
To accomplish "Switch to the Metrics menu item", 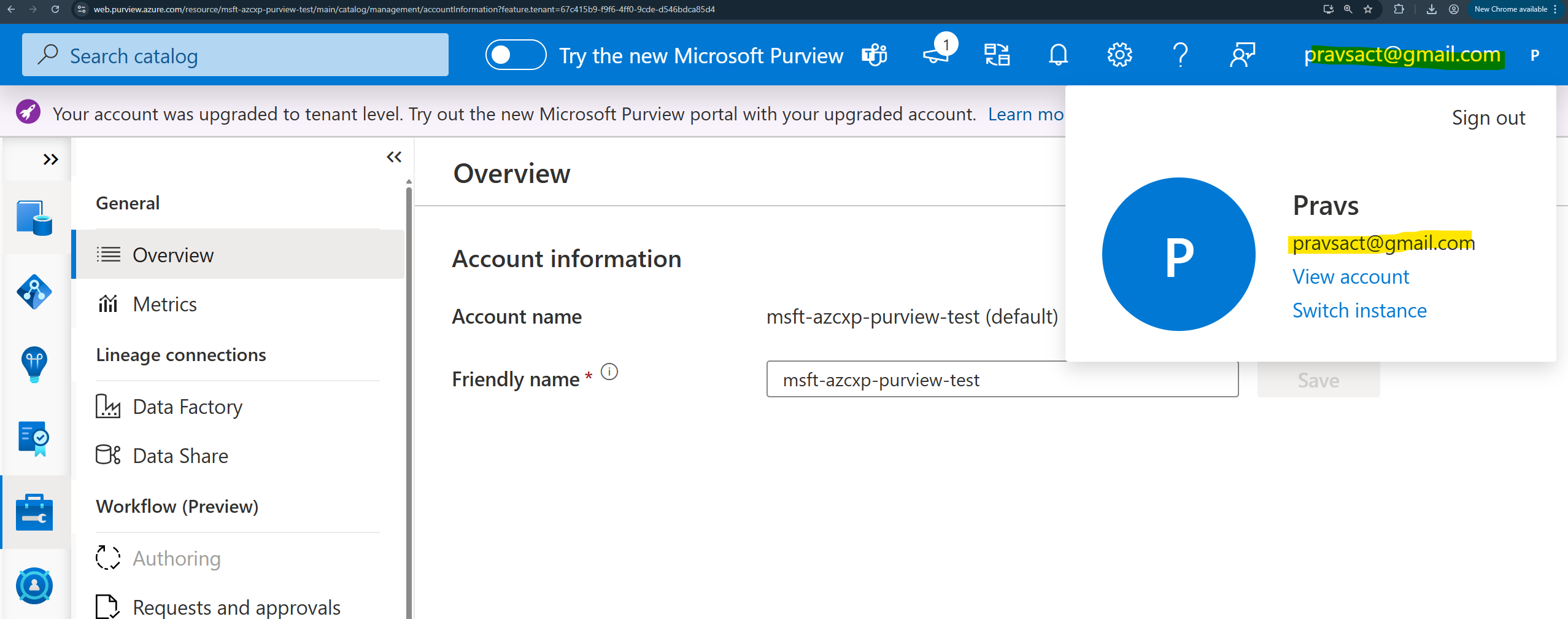I will pos(164,303).
